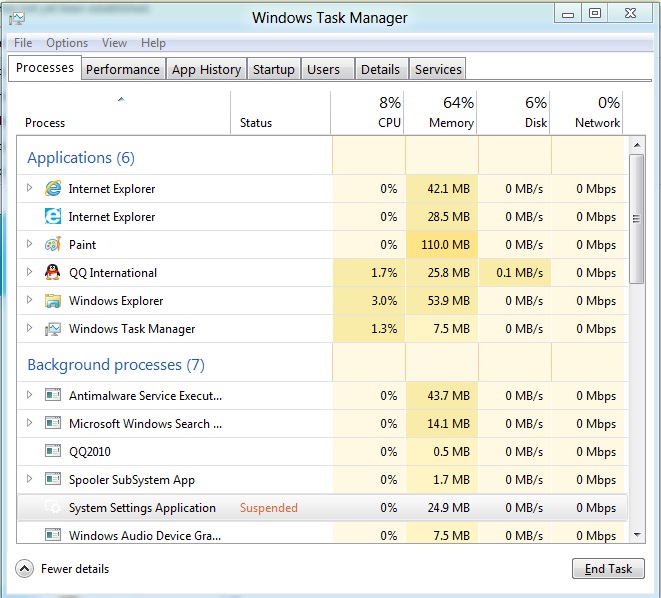Click the Paint palette icon
The height and width of the screenshot is (598, 661).
point(53,244)
